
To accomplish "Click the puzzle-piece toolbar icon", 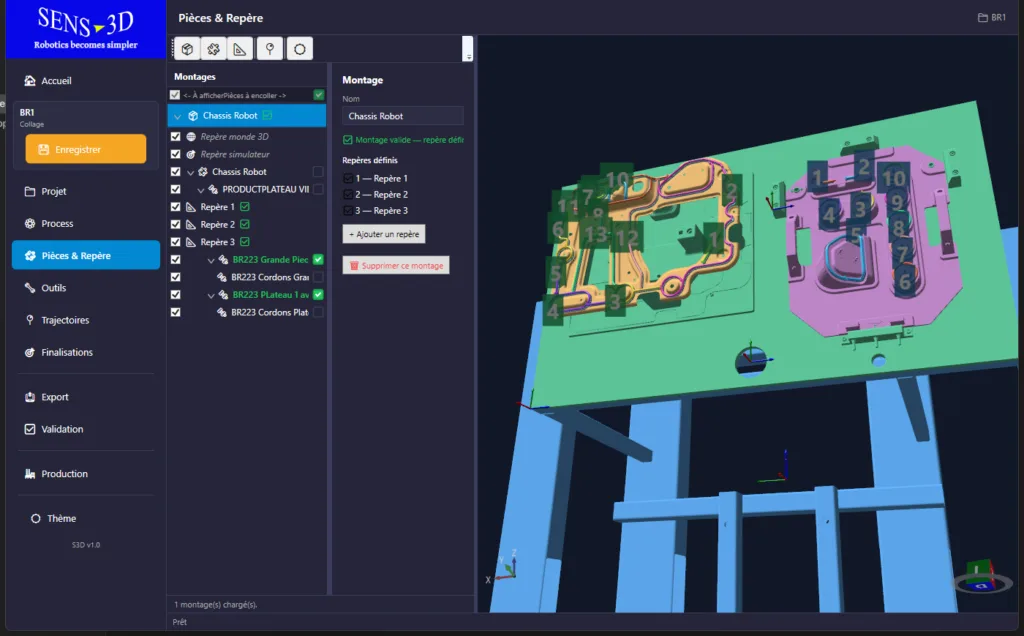I will (x=214, y=49).
